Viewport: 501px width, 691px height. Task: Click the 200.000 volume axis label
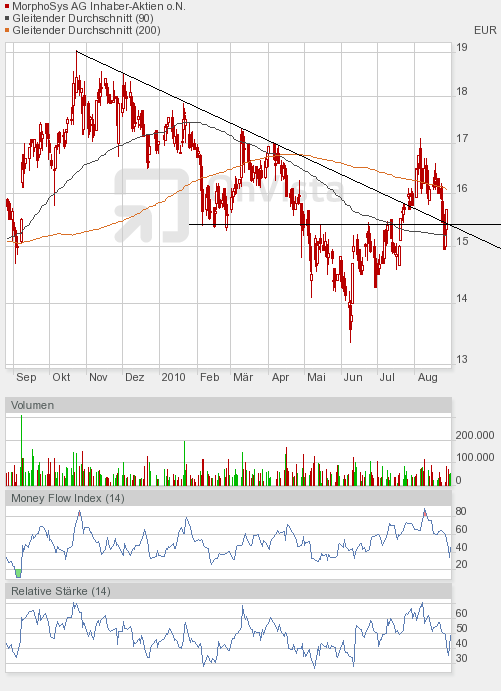click(x=475, y=436)
